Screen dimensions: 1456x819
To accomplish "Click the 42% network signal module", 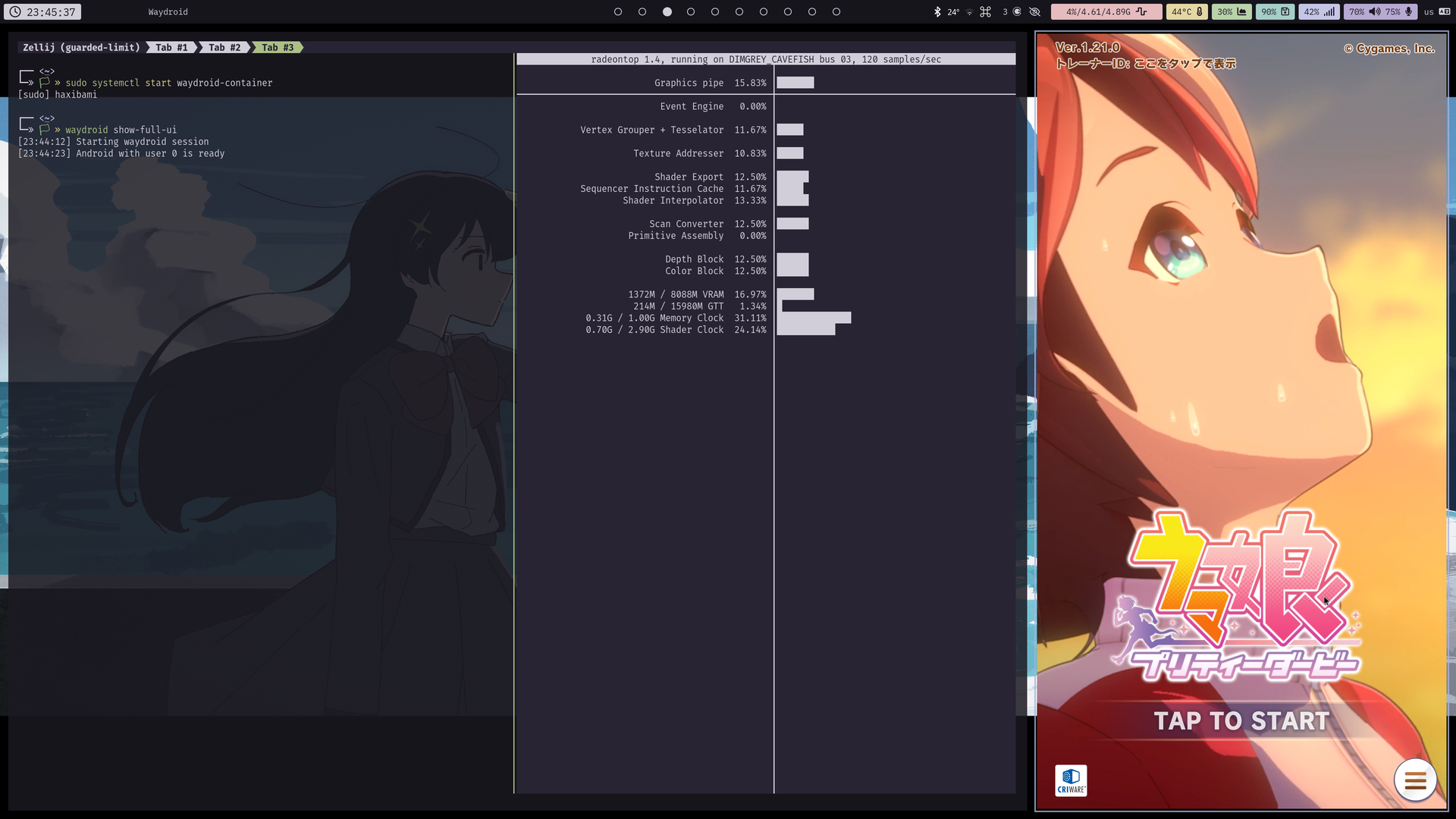I will [1319, 11].
